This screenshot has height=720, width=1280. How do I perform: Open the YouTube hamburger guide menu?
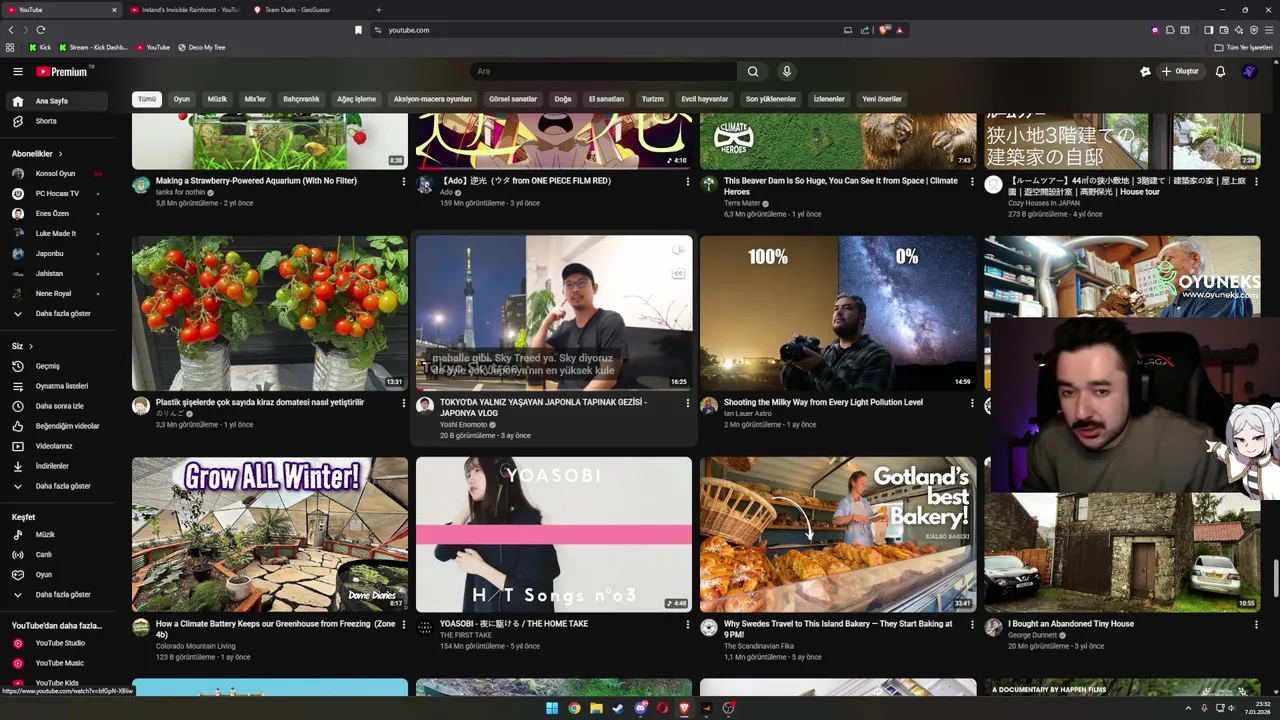point(17,71)
